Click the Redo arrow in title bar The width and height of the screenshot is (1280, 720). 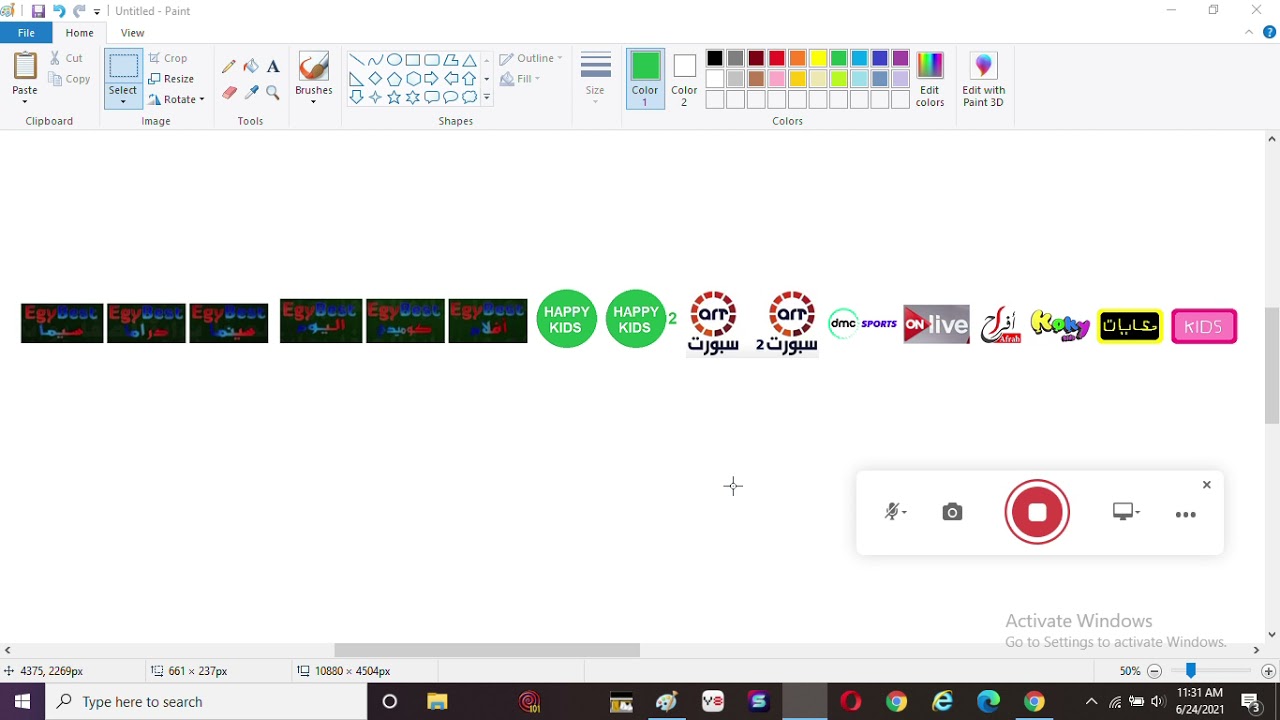(x=79, y=11)
